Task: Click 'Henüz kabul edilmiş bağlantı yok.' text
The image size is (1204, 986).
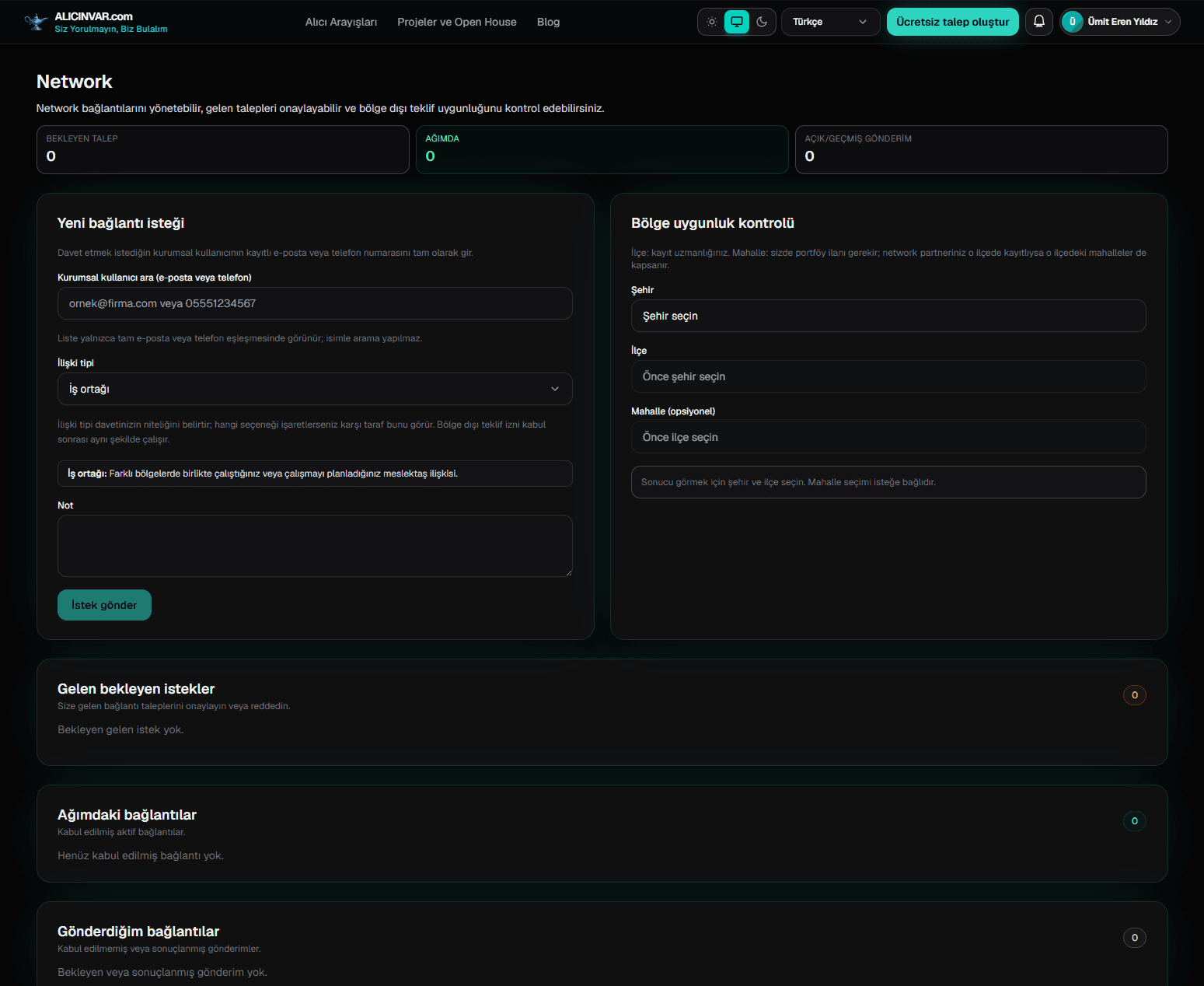Action: (141, 855)
